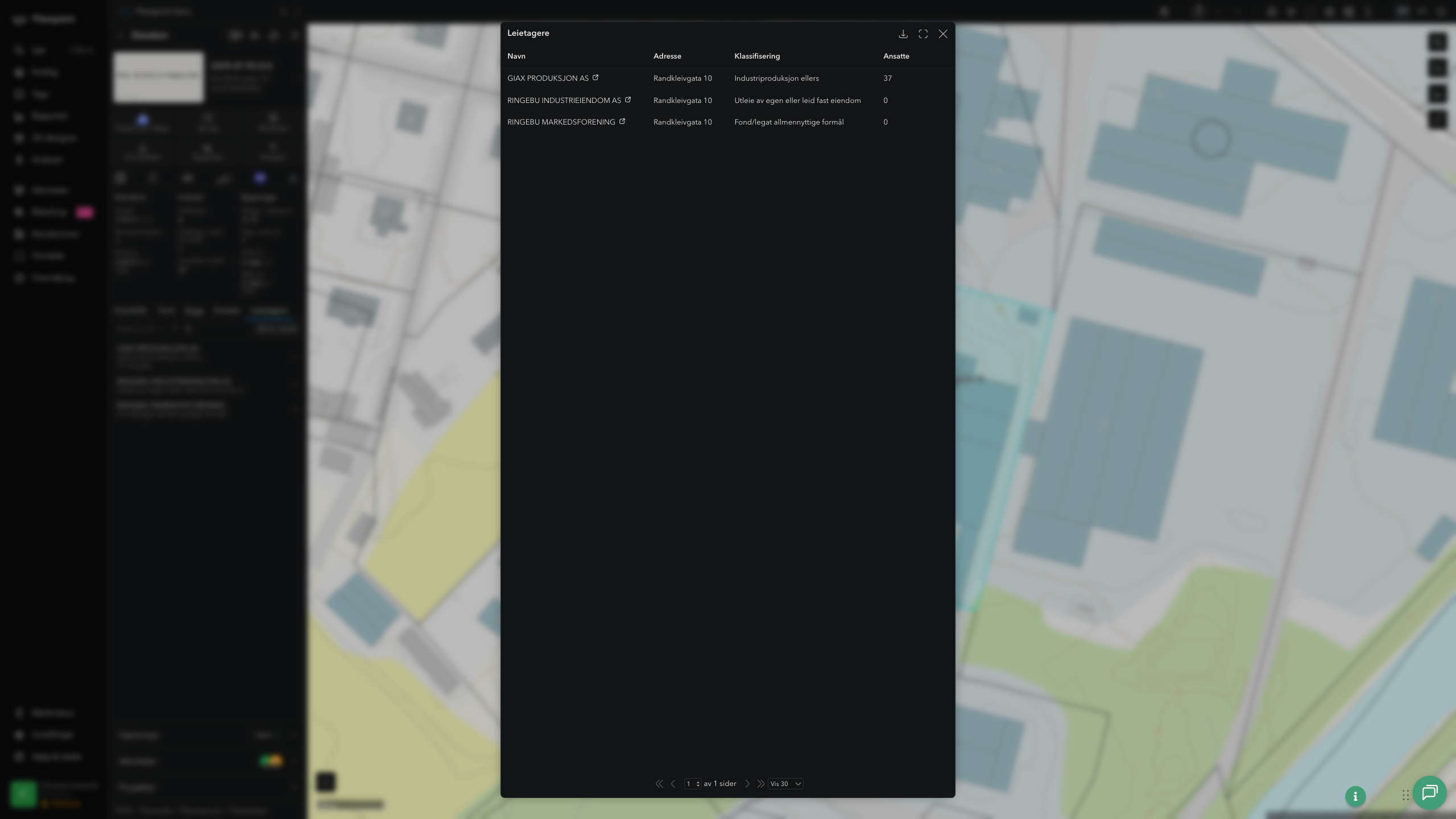Open external link icon for RINGEBU INDUSTRIEIENDOM AS
This screenshot has width=1456, height=819.
click(x=628, y=100)
